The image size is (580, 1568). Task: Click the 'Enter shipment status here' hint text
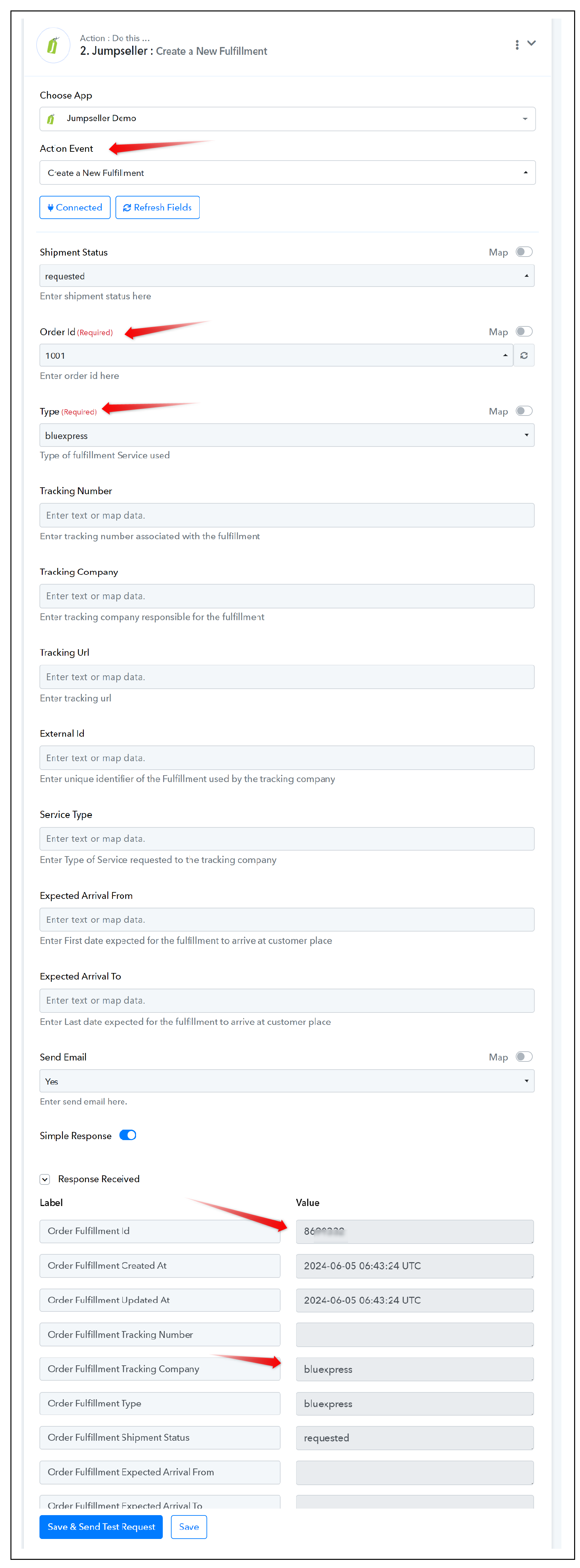96,296
